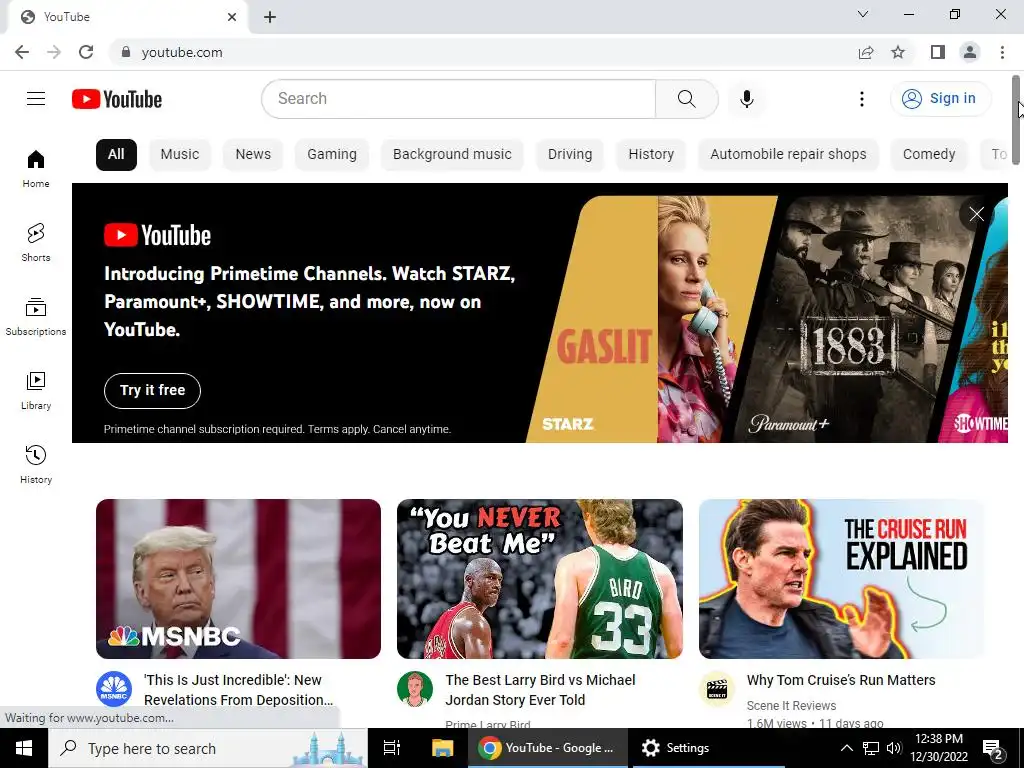The height and width of the screenshot is (768, 1024).
Task: Share this page from address bar
Action: click(866, 52)
